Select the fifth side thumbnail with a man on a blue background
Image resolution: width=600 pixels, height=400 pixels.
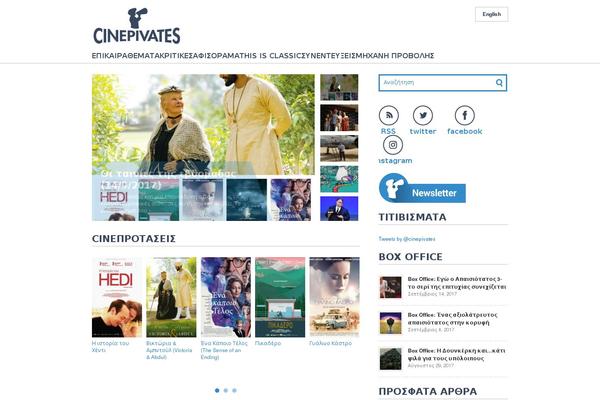click(339, 209)
